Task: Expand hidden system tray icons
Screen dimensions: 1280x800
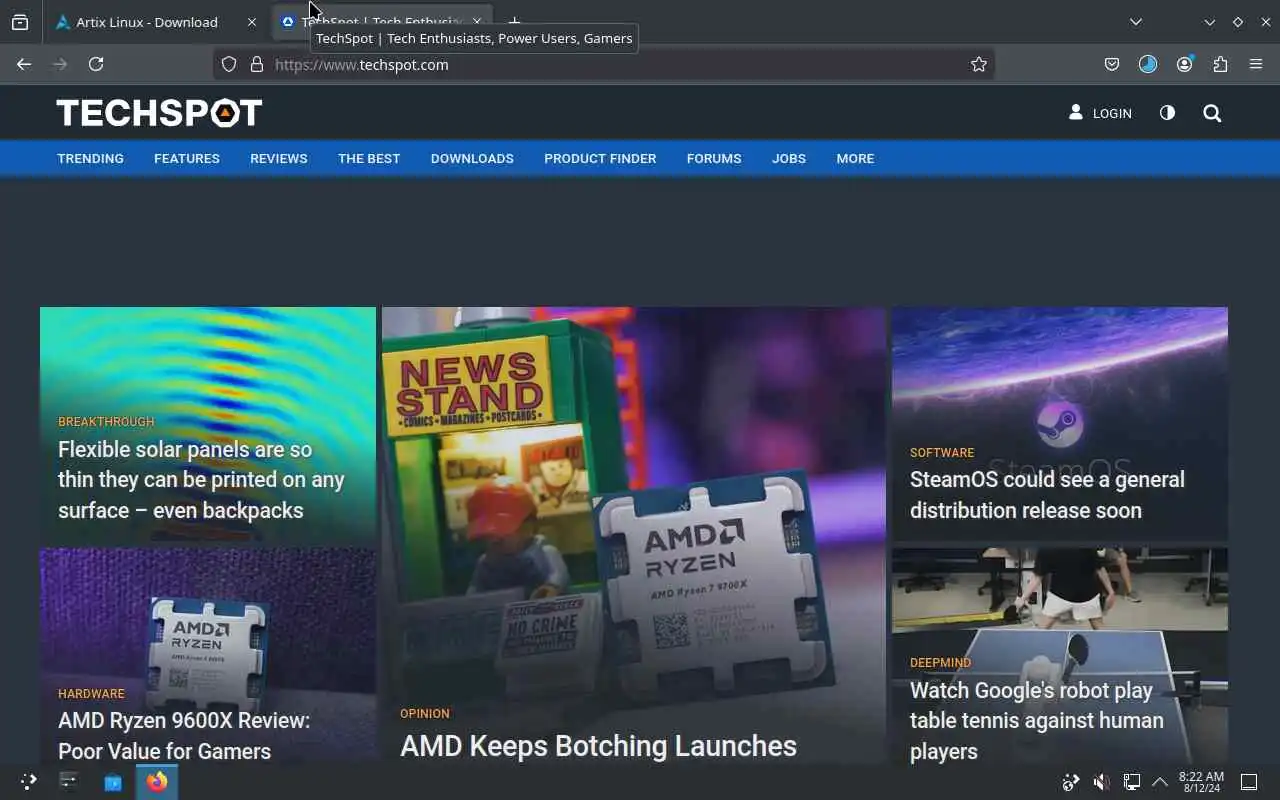Action: (x=1160, y=782)
